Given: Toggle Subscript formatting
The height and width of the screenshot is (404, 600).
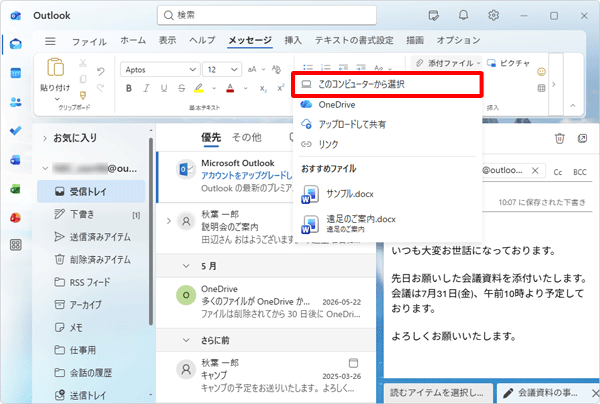Looking at the screenshot, I should (x=263, y=88).
